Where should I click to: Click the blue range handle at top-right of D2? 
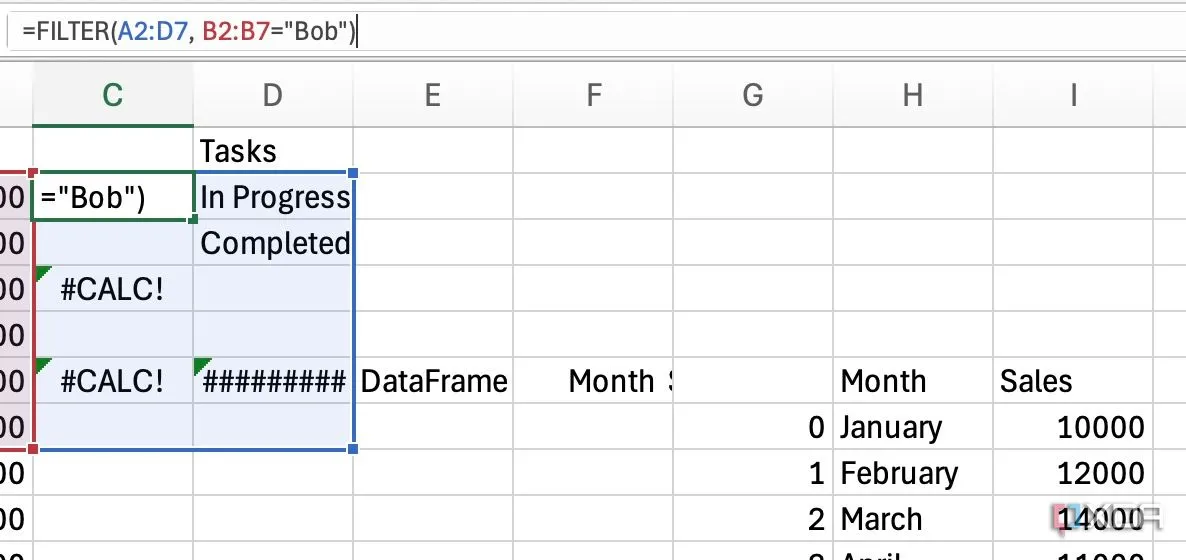pyautogui.click(x=353, y=174)
